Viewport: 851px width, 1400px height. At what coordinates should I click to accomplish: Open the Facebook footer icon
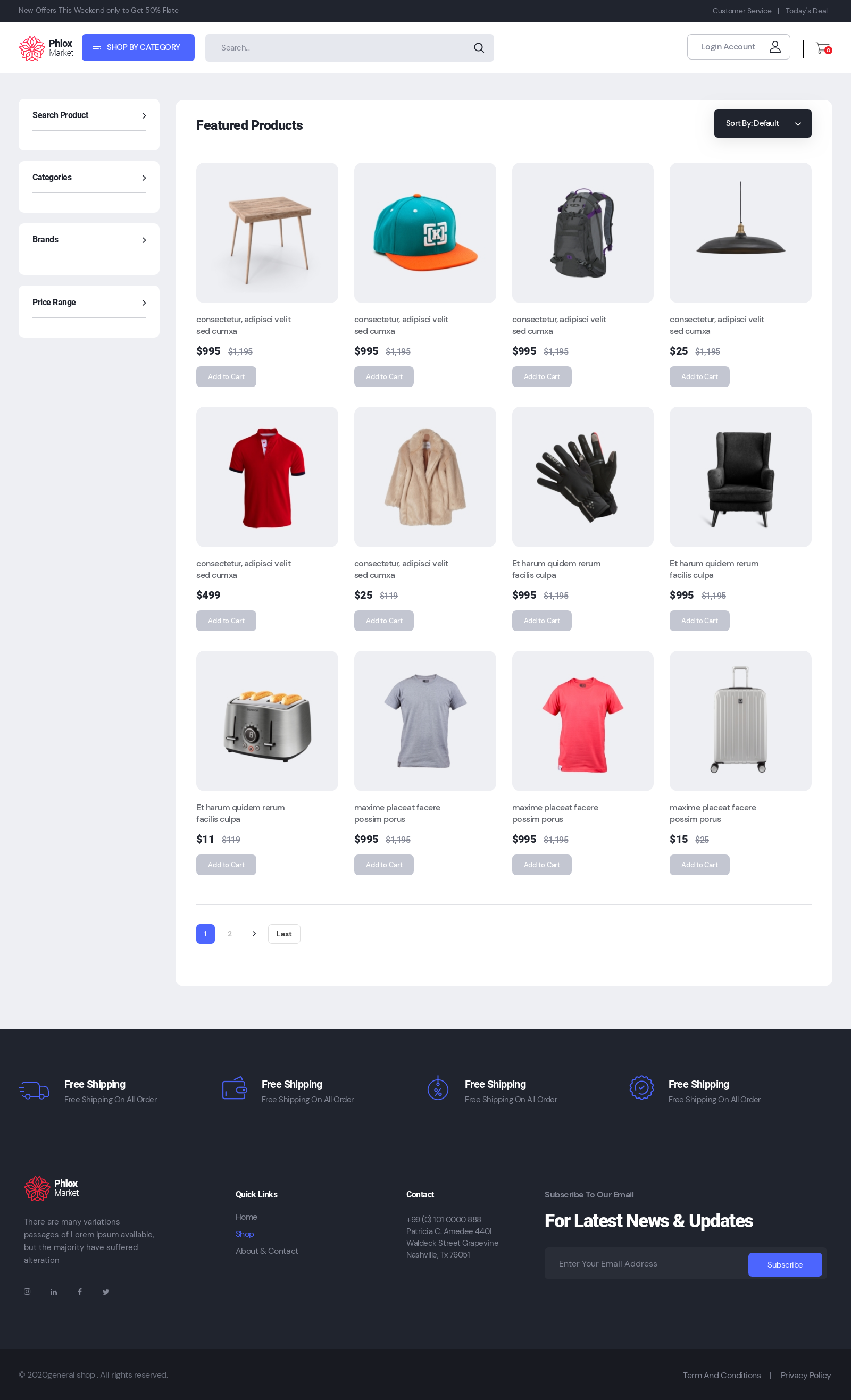pos(80,1292)
